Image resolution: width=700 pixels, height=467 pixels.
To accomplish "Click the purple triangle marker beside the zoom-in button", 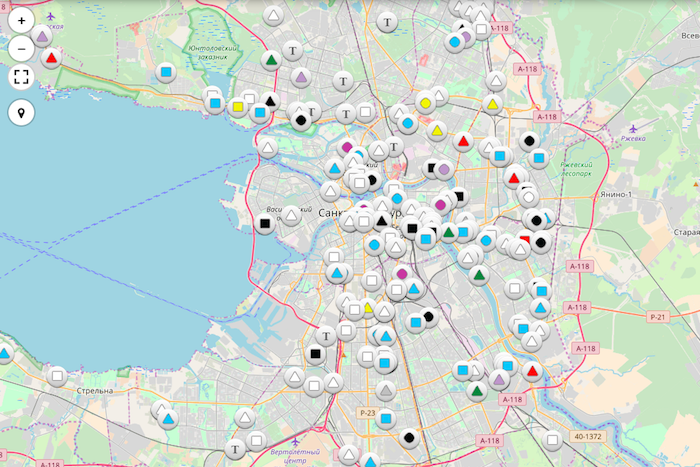I will pyautogui.click(x=42, y=37).
